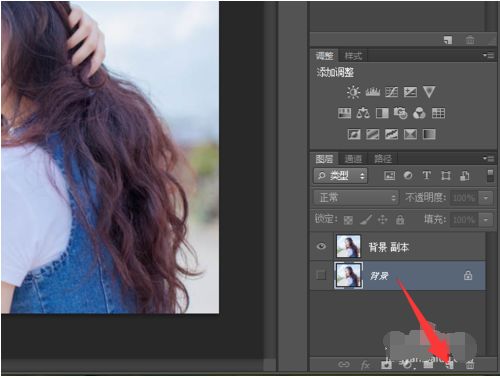Add a Levels adjustment layer

[373, 92]
